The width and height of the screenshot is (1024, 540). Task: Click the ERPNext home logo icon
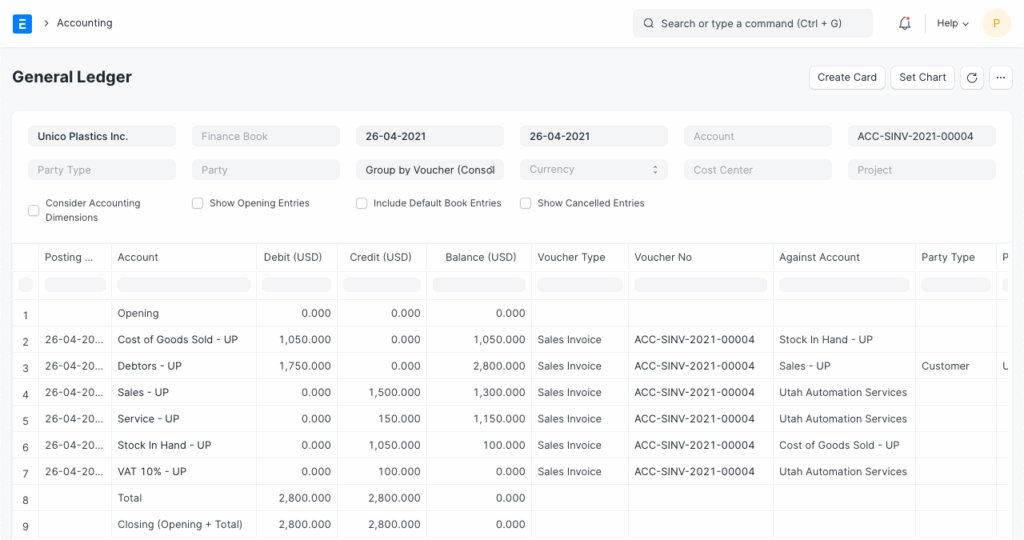click(x=22, y=23)
